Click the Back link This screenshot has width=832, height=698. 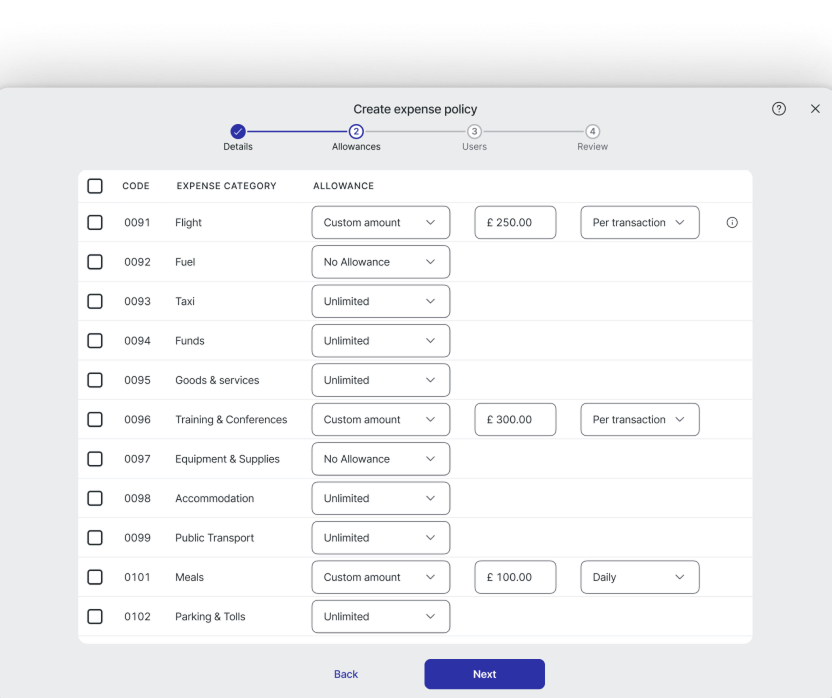point(346,674)
